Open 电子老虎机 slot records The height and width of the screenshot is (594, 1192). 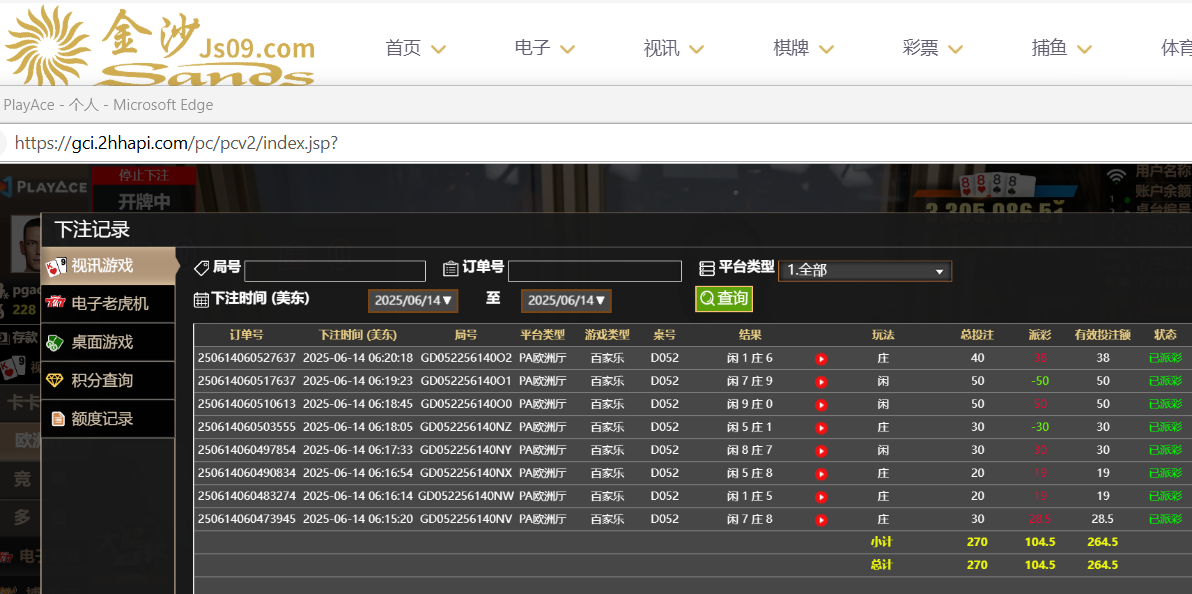click(108, 303)
